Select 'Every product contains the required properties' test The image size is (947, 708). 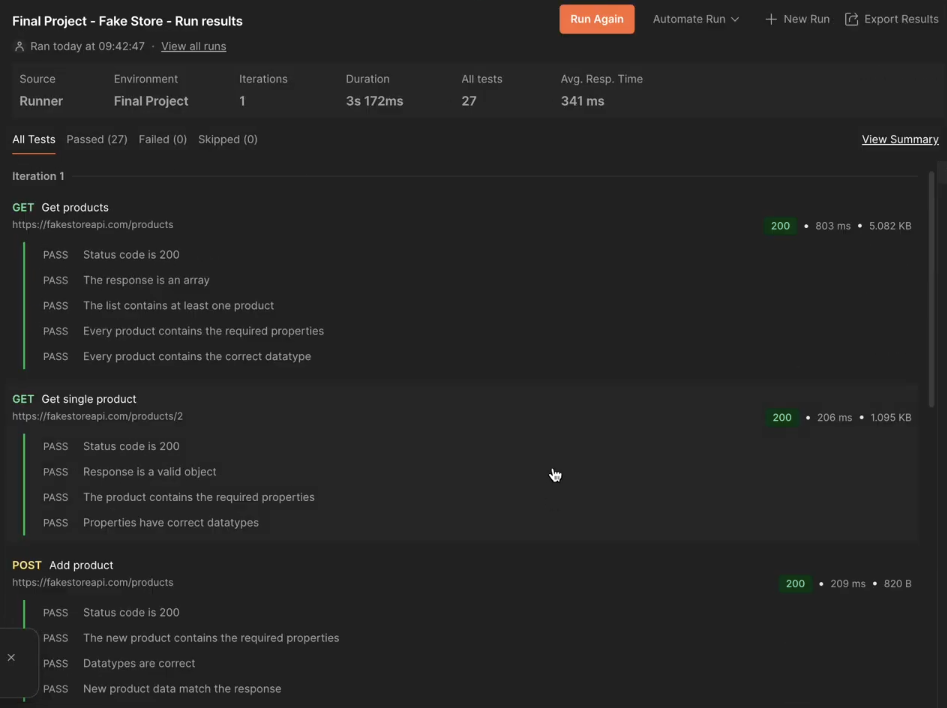tap(204, 331)
